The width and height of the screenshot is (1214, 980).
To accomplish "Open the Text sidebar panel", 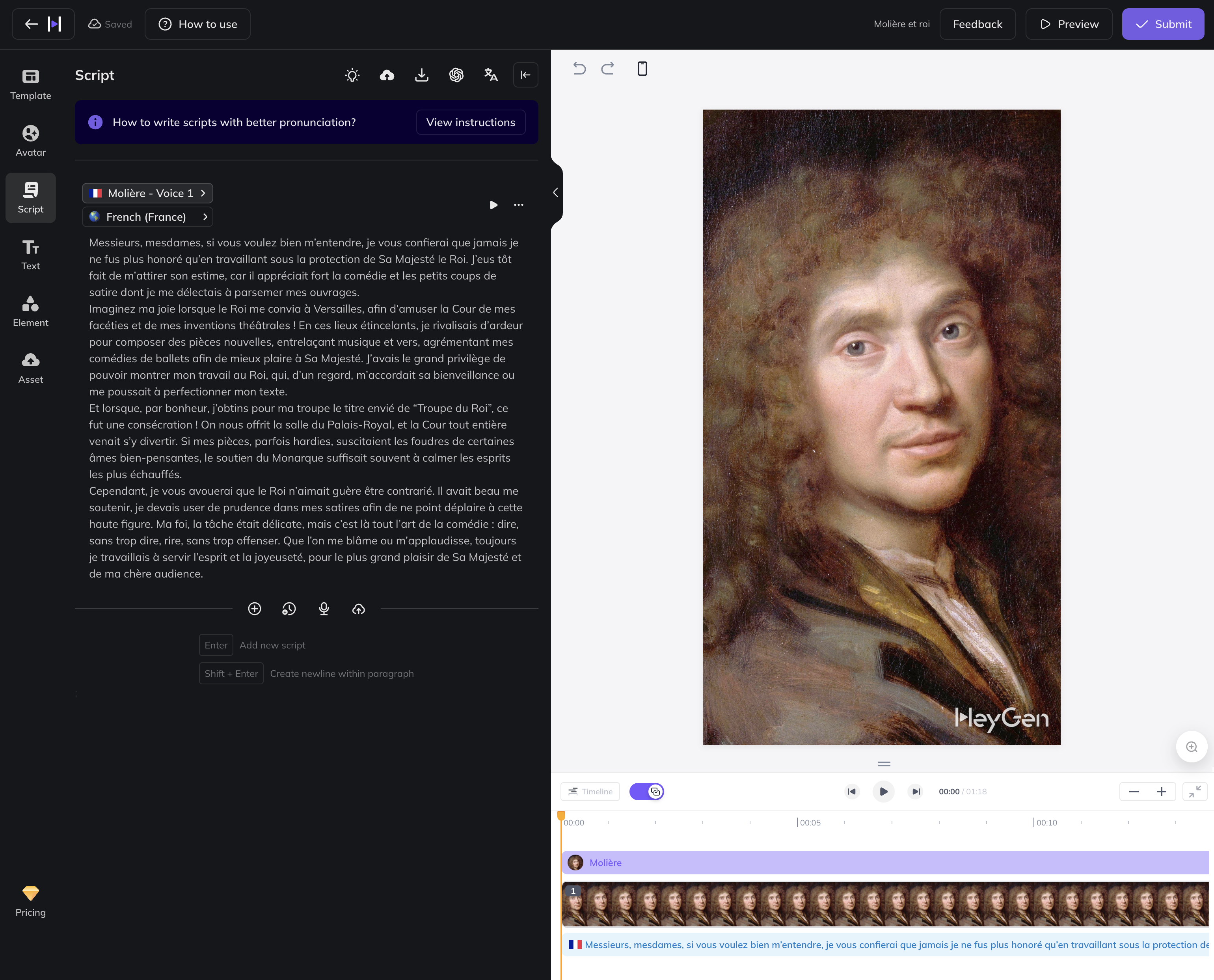I will coord(30,255).
